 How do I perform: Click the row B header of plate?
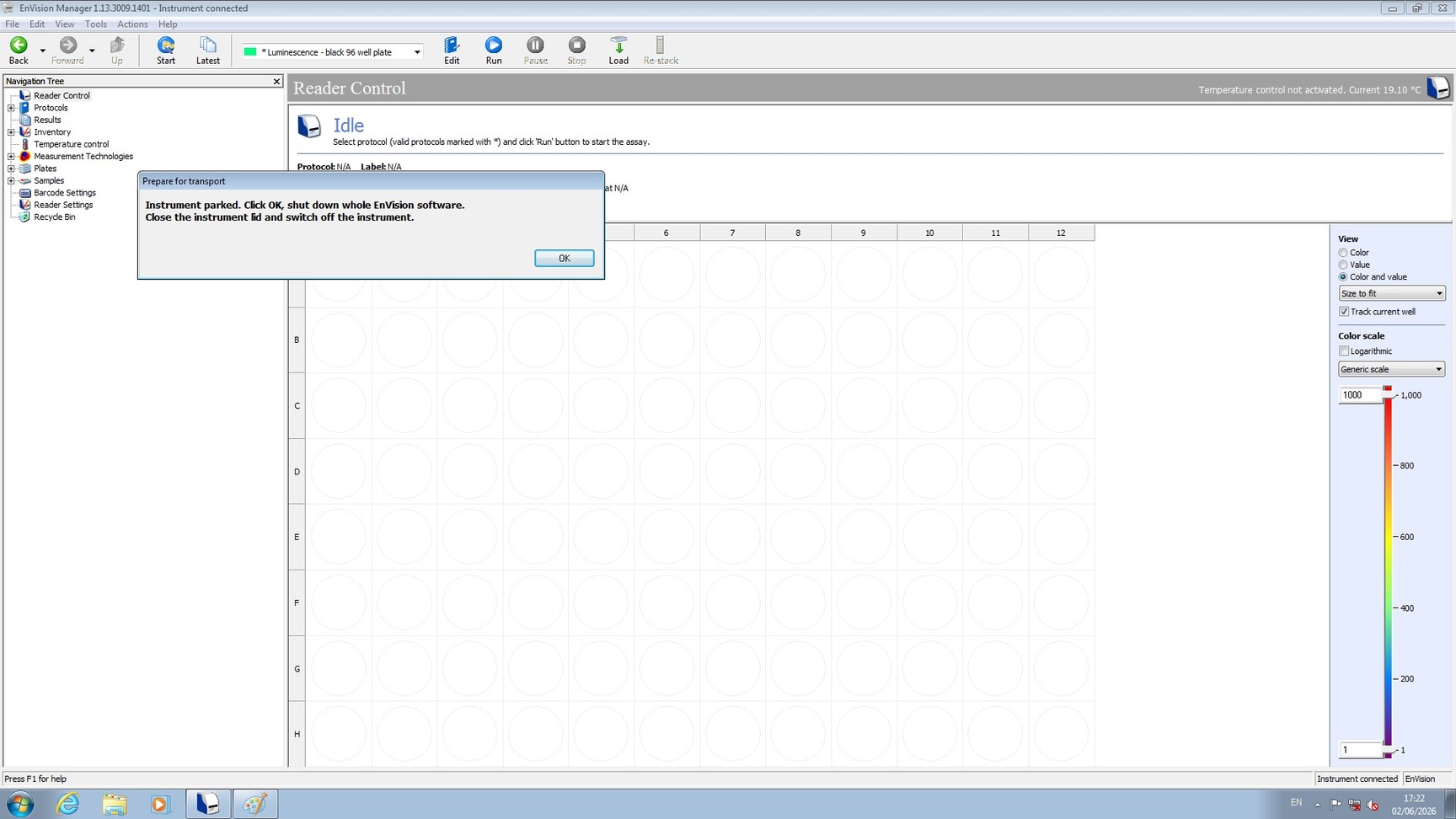coord(297,340)
